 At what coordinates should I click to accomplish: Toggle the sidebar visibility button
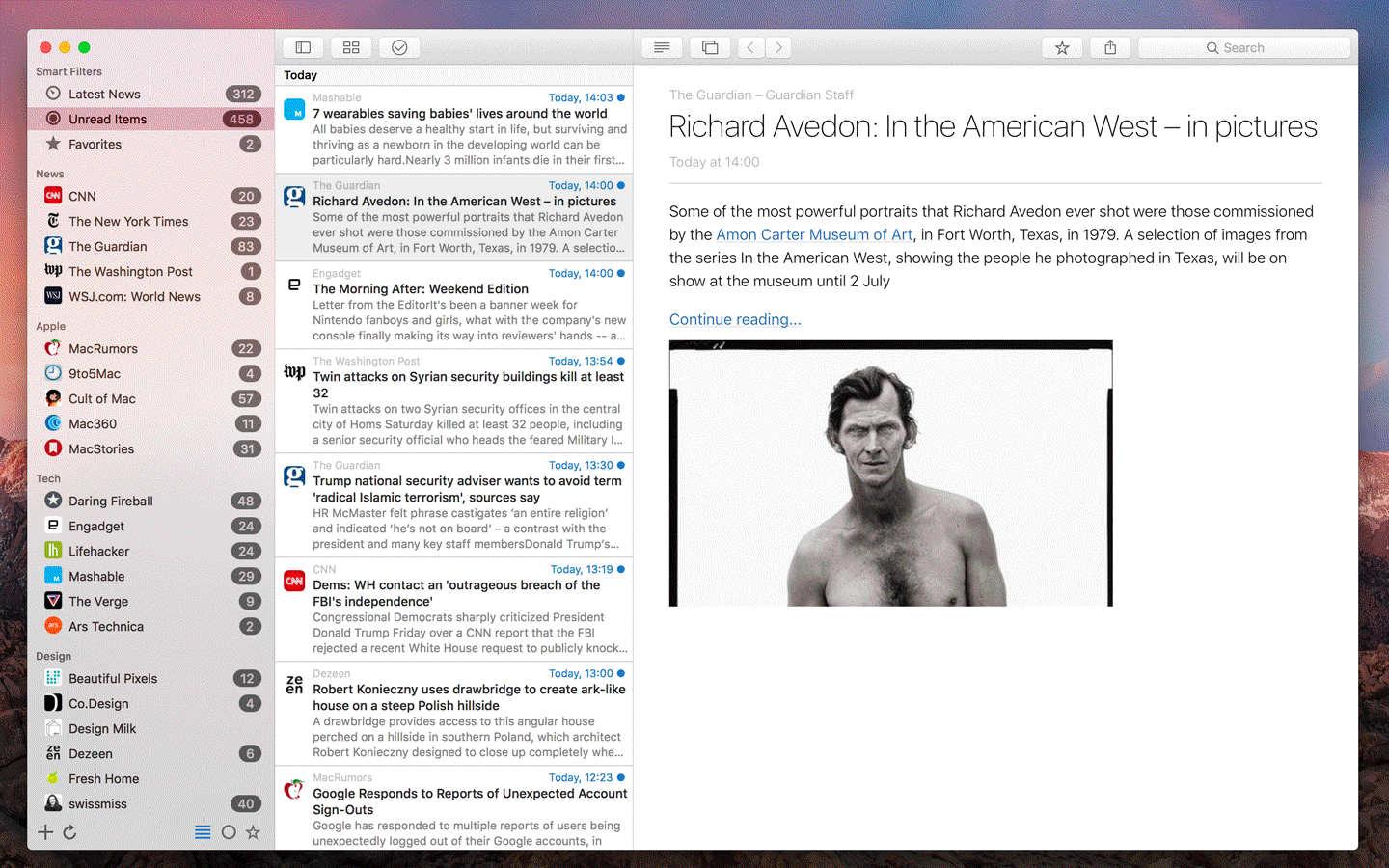coord(303,47)
